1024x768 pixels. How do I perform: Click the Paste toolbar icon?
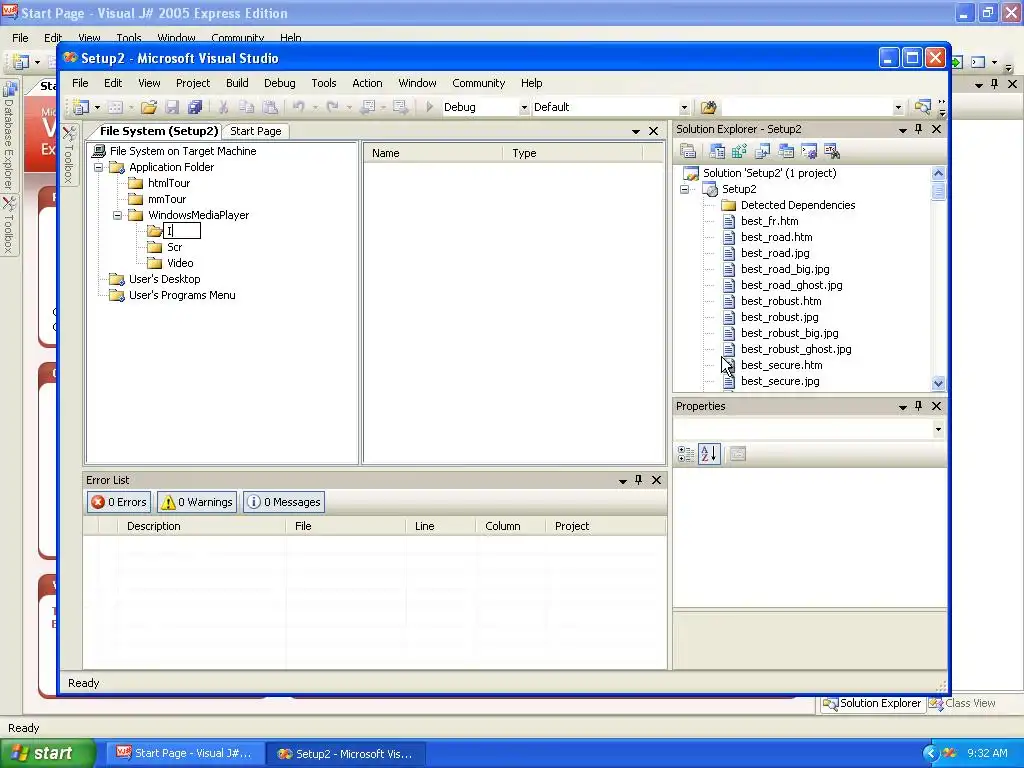pyautogui.click(x=270, y=107)
